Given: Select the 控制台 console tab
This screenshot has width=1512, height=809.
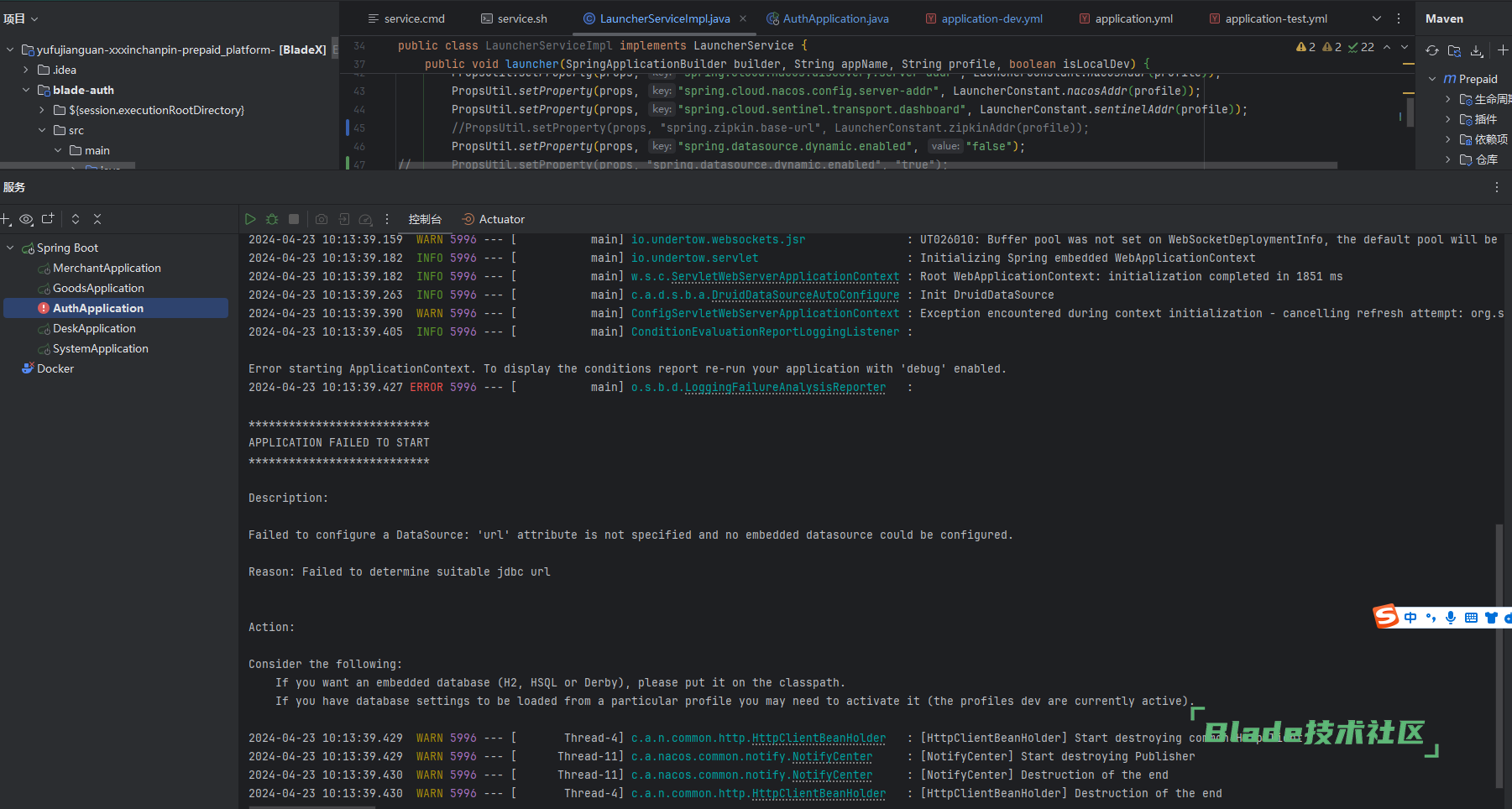Looking at the screenshot, I should 425,219.
